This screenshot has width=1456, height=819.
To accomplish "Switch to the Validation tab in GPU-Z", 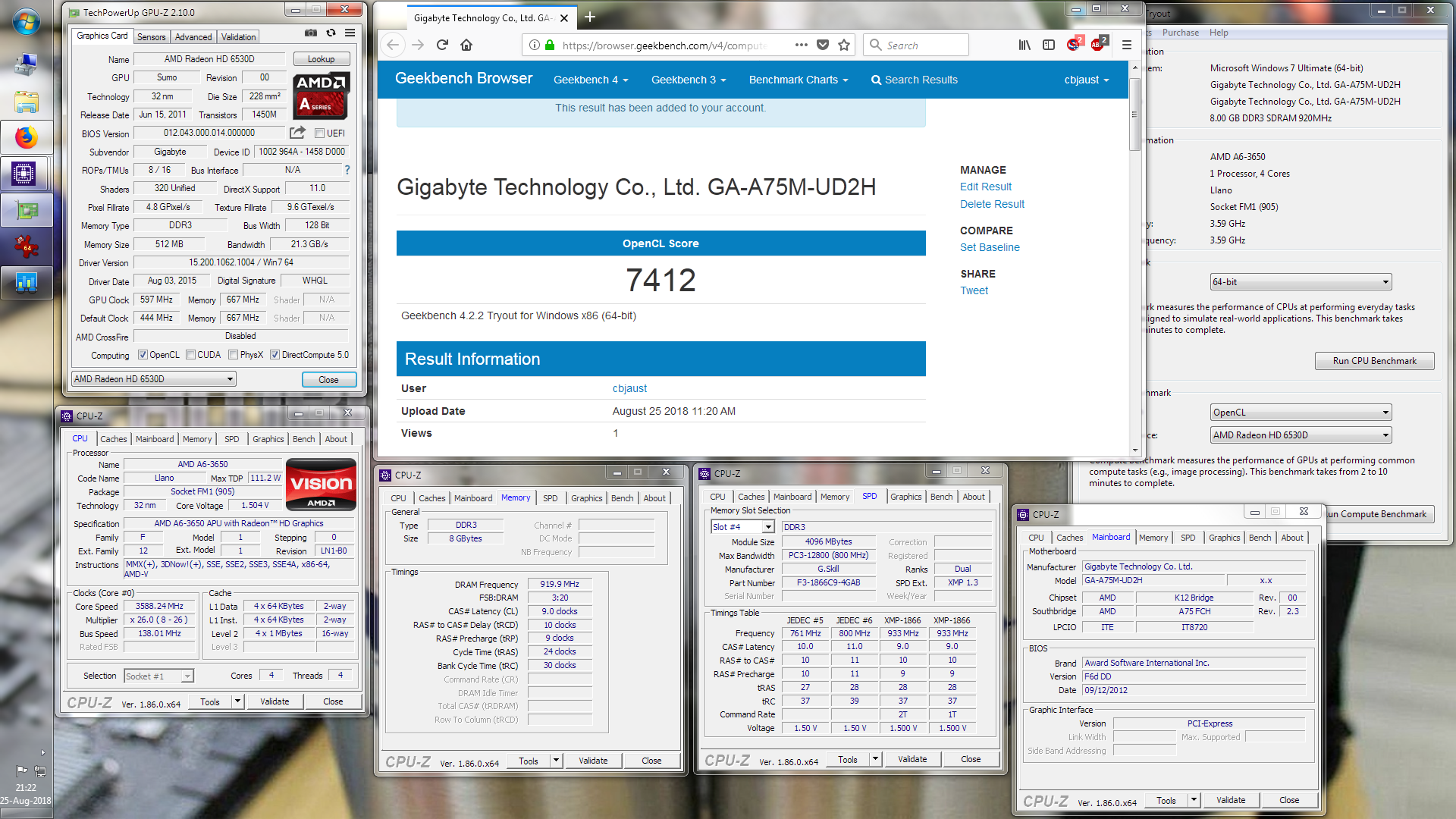I will (238, 37).
